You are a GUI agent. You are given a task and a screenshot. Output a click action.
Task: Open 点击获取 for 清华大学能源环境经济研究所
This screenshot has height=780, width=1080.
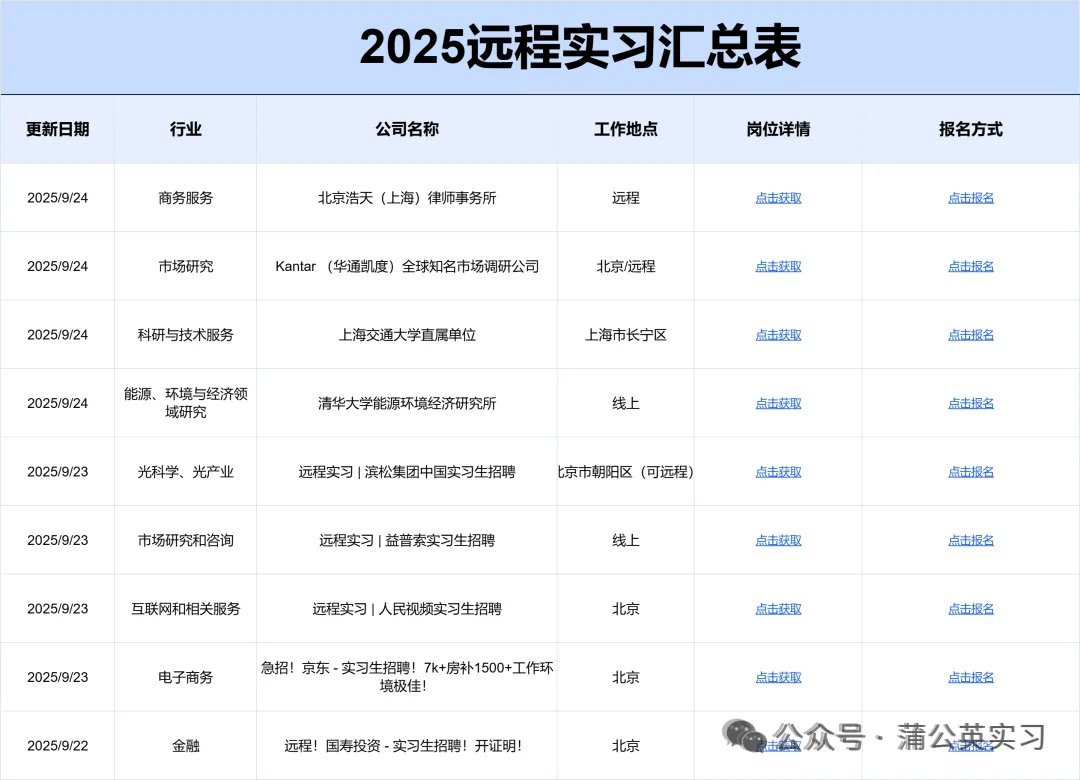click(778, 403)
